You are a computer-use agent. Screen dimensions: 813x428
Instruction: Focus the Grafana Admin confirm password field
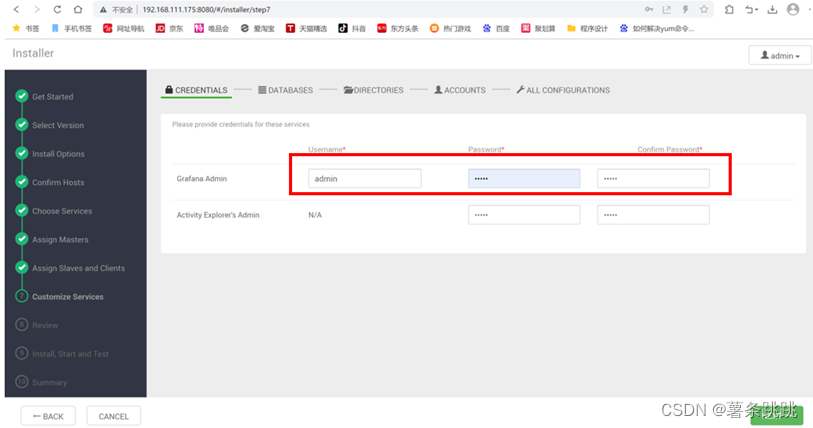pyautogui.click(x=653, y=178)
